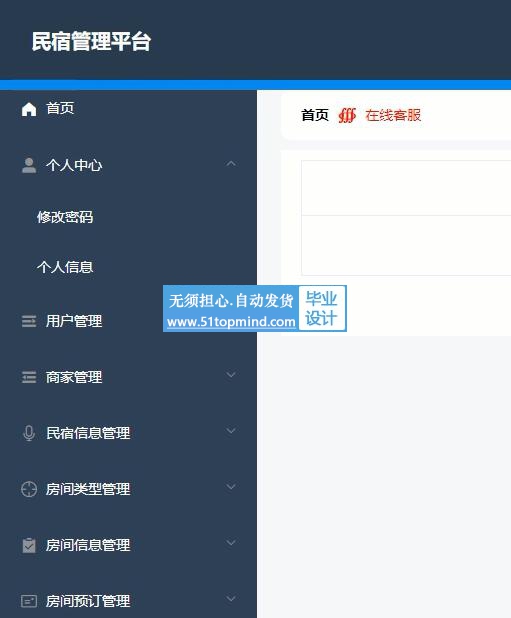Open the 修改密码 menu item
The width and height of the screenshot is (511, 618).
(x=65, y=217)
